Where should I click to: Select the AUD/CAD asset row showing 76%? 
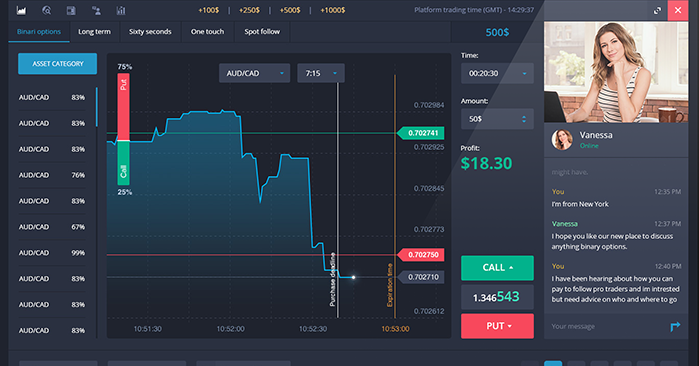[52, 175]
